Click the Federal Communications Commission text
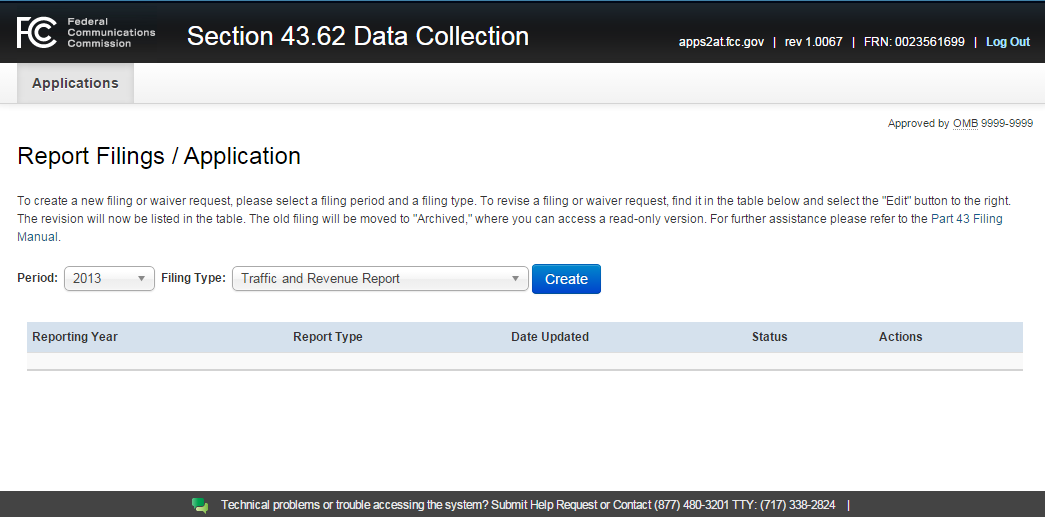Screen dimensions: 1045x517 110,33
